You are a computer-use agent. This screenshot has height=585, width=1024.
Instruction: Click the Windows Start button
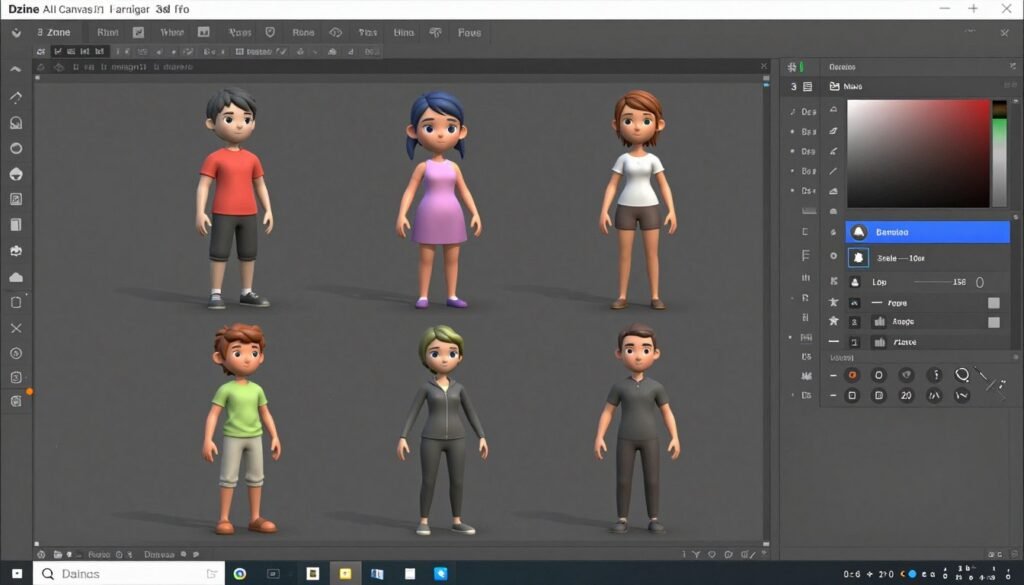click(17, 574)
